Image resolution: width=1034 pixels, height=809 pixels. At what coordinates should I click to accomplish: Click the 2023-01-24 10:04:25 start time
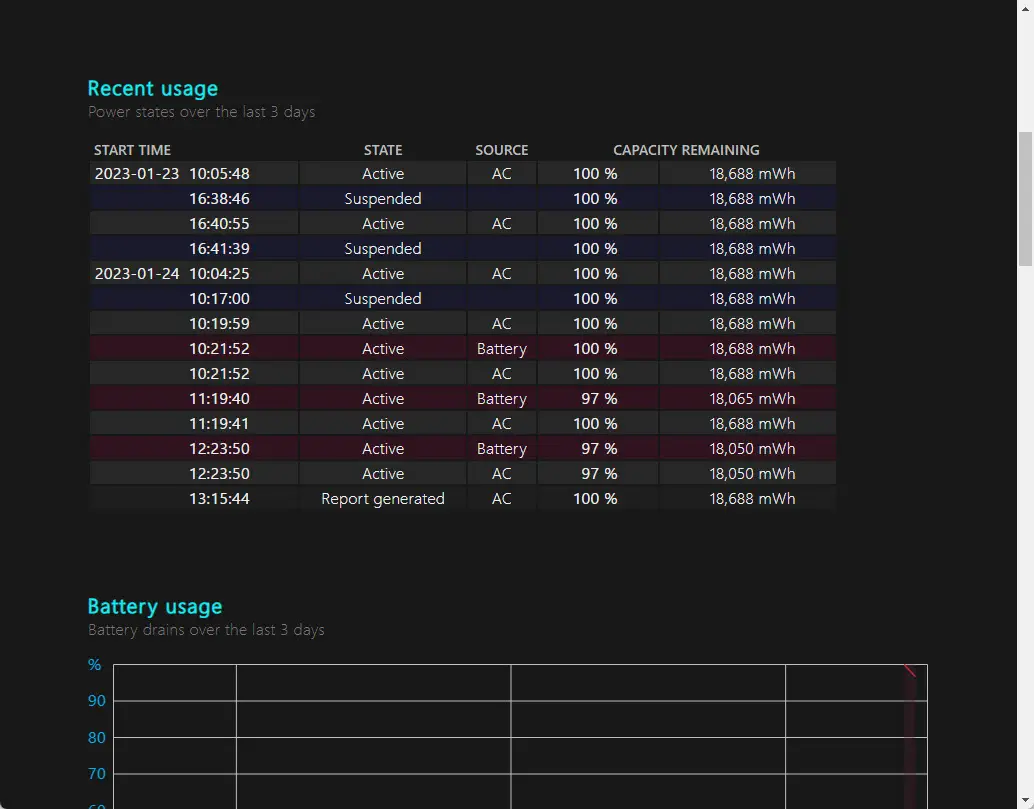coord(172,274)
